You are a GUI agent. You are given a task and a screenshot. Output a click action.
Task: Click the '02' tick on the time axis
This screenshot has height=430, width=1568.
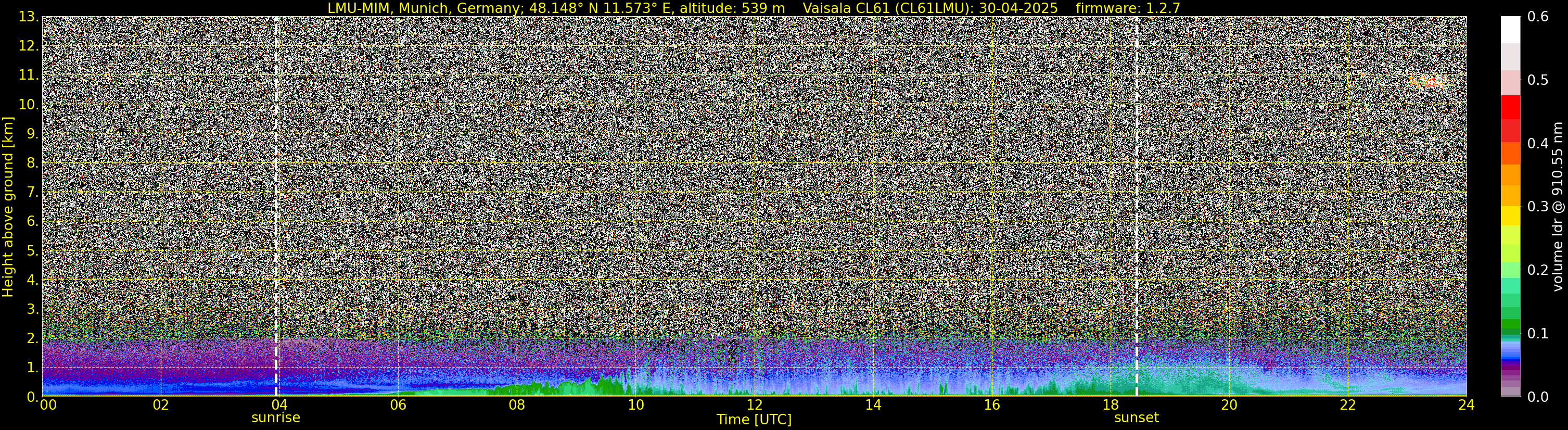(x=161, y=405)
